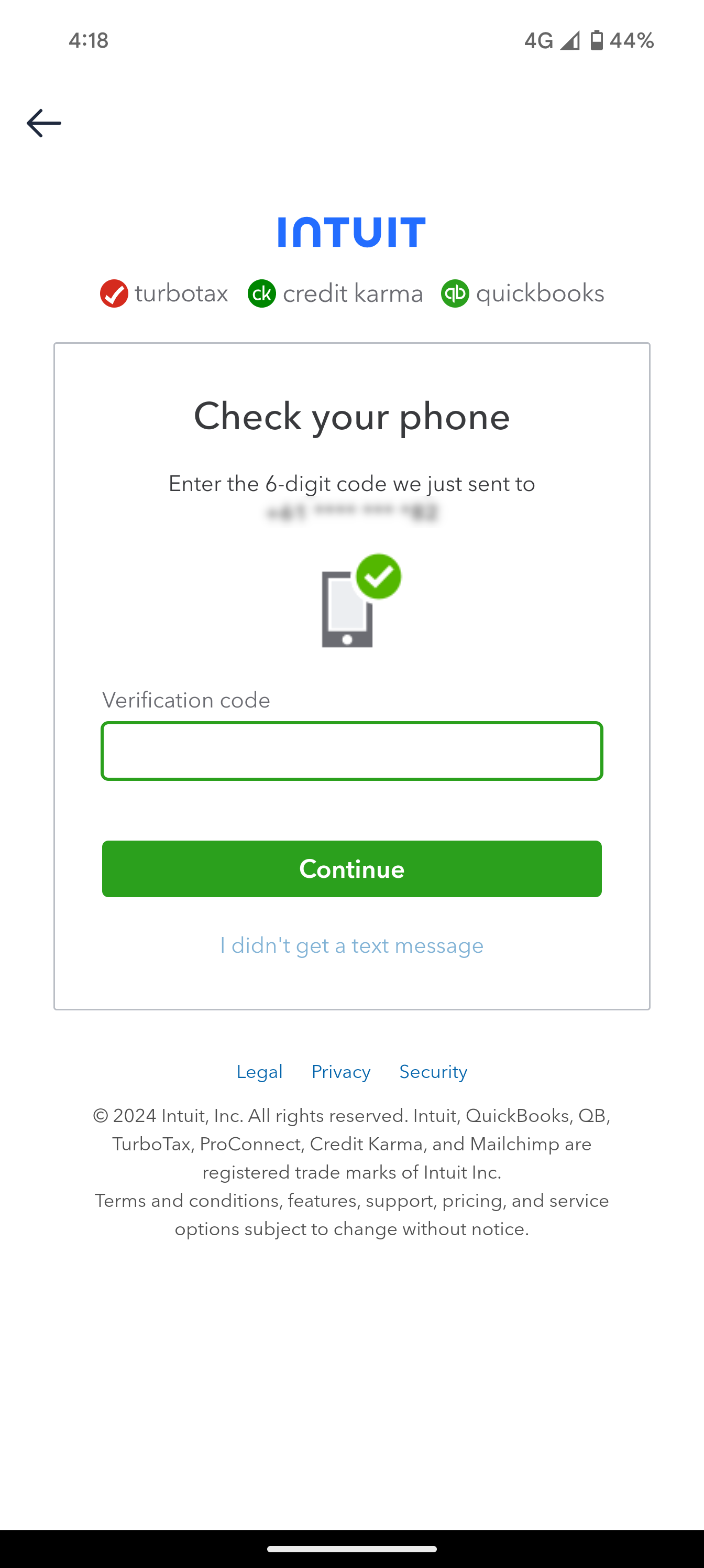Viewport: 704px width, 1568px height.
Task: Tap "I didn't get a text message"
Action: click(351, 945)
